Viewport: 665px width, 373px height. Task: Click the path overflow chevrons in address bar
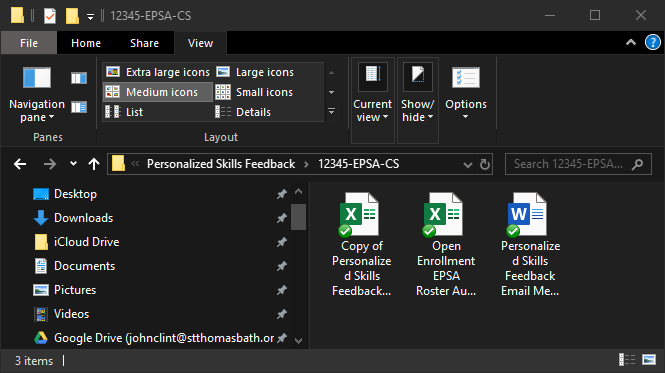(x=135, y=164)
